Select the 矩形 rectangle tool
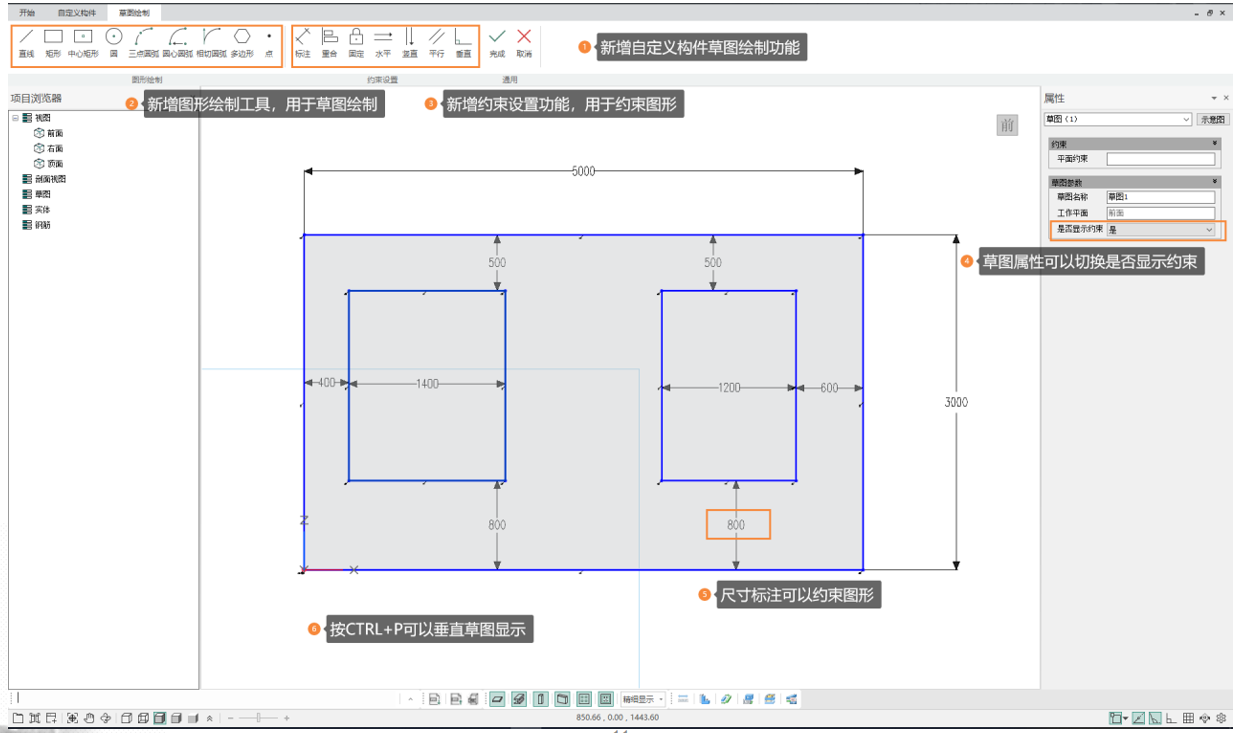Image resolution: width=1239 pixels, height=733 pixels. point(53,42)
